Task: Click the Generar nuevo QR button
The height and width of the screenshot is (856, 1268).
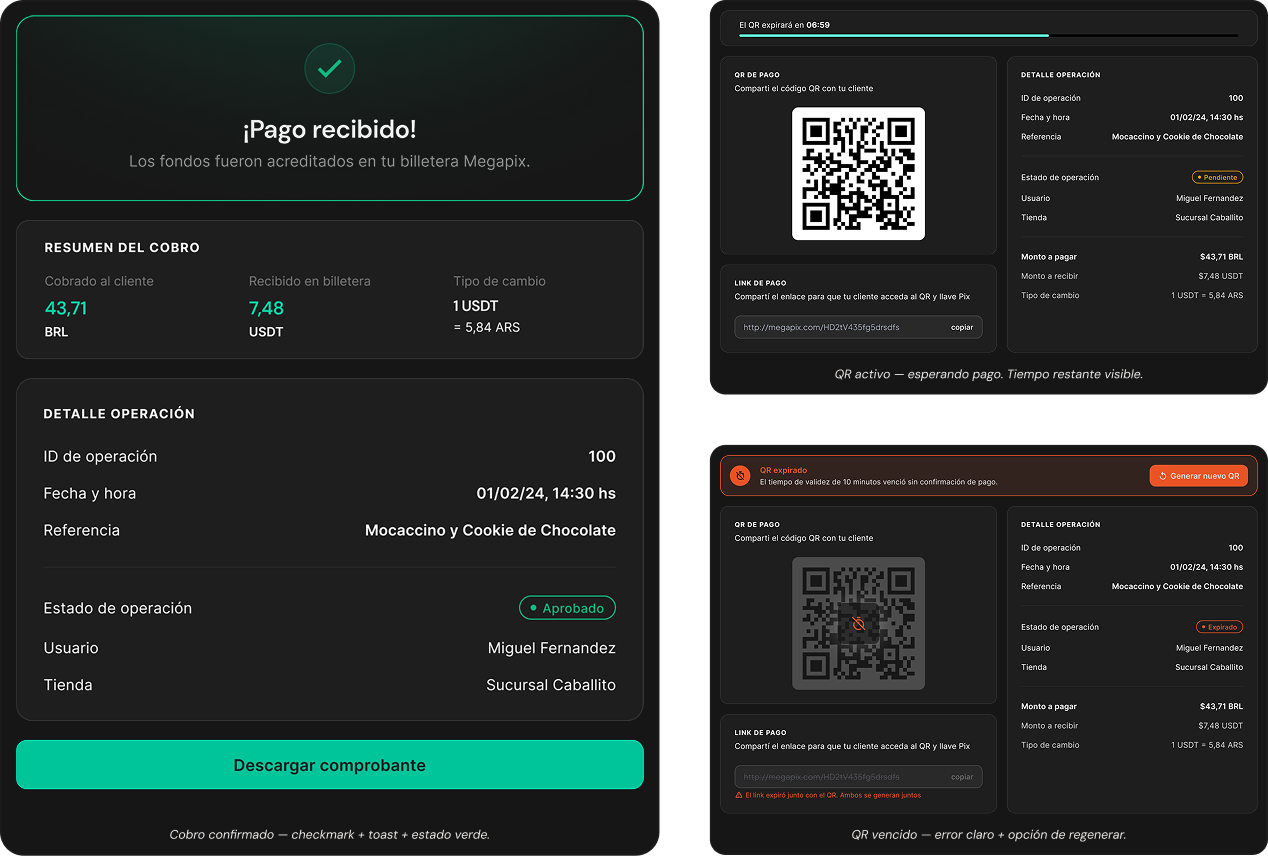Action: coord(1199,476)
